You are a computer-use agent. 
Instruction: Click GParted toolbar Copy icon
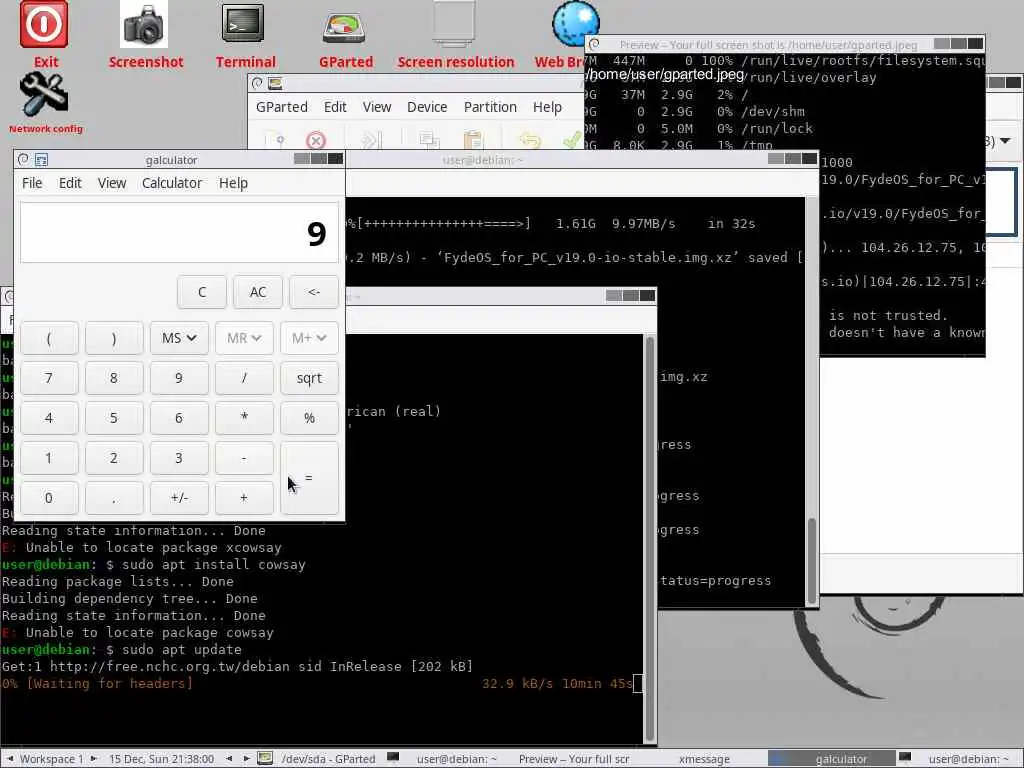click(x=428, y=140)
